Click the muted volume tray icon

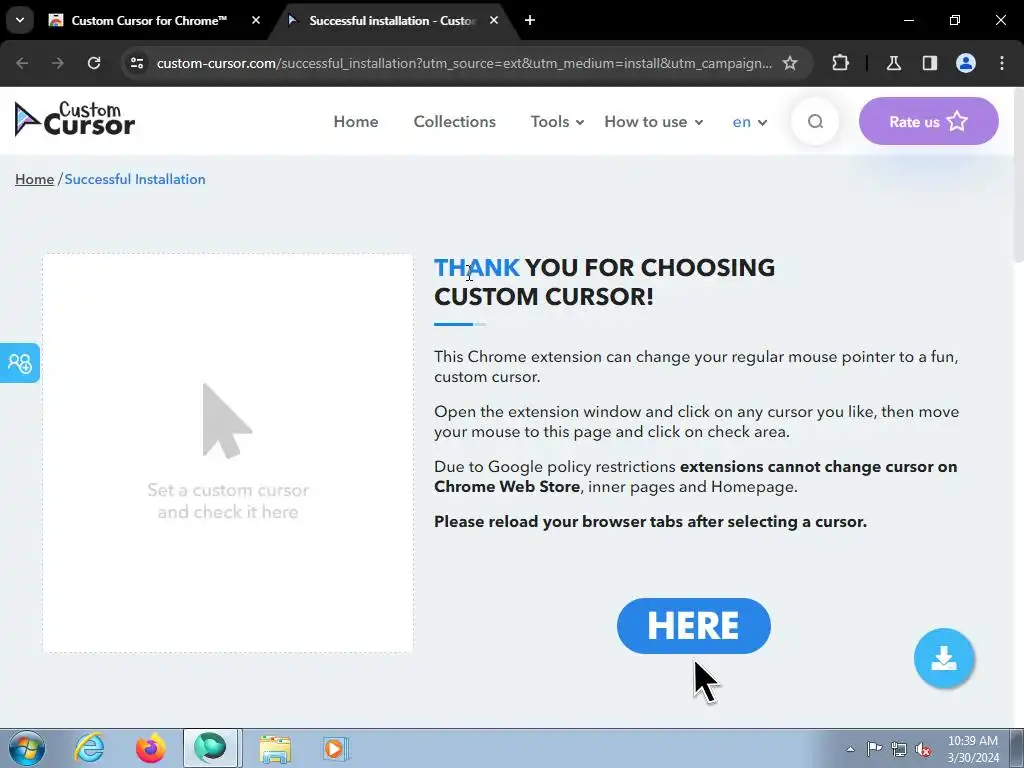tap(923, 749)
